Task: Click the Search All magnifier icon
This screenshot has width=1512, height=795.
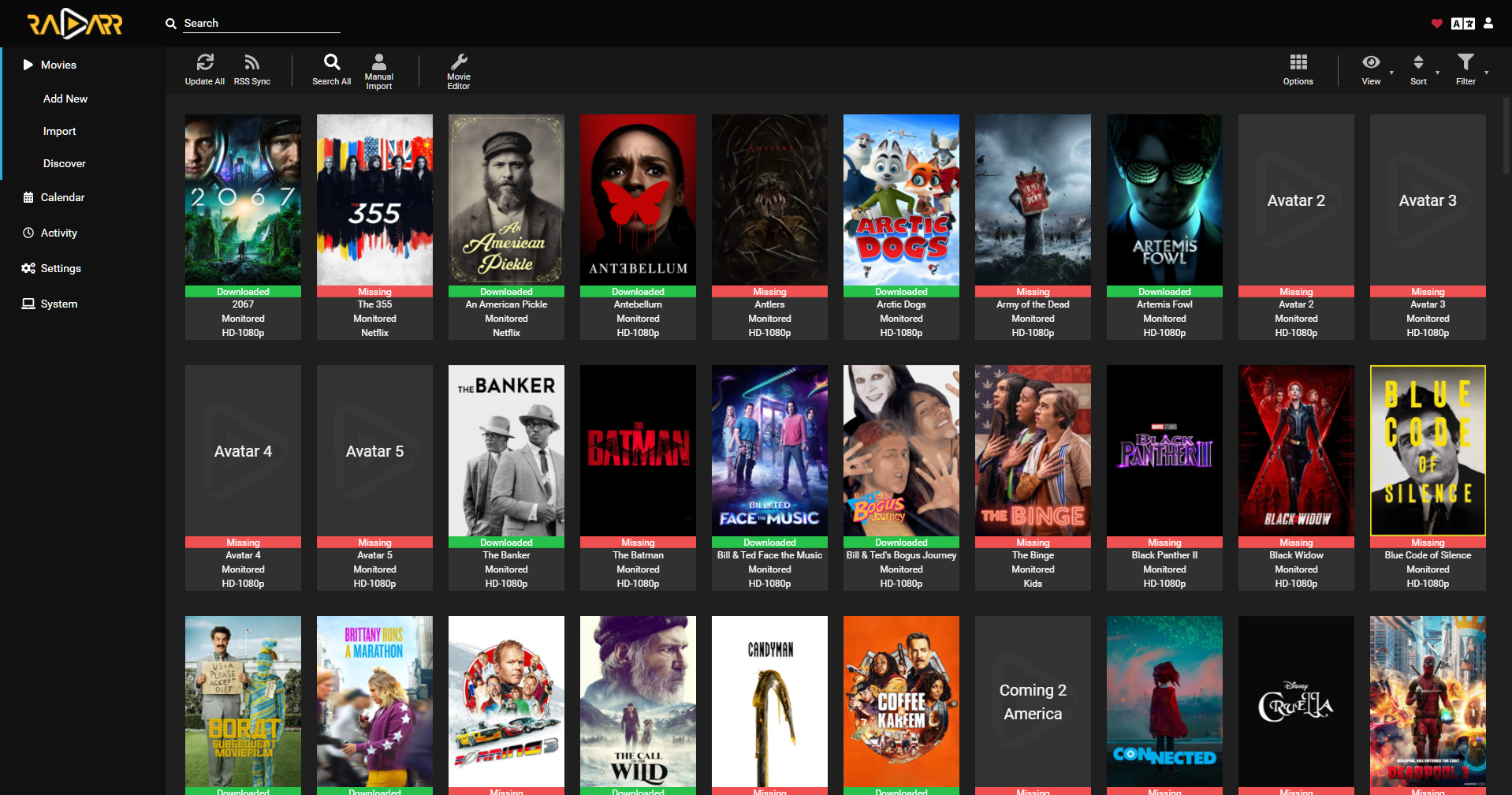Action: [x=332, y=63]
